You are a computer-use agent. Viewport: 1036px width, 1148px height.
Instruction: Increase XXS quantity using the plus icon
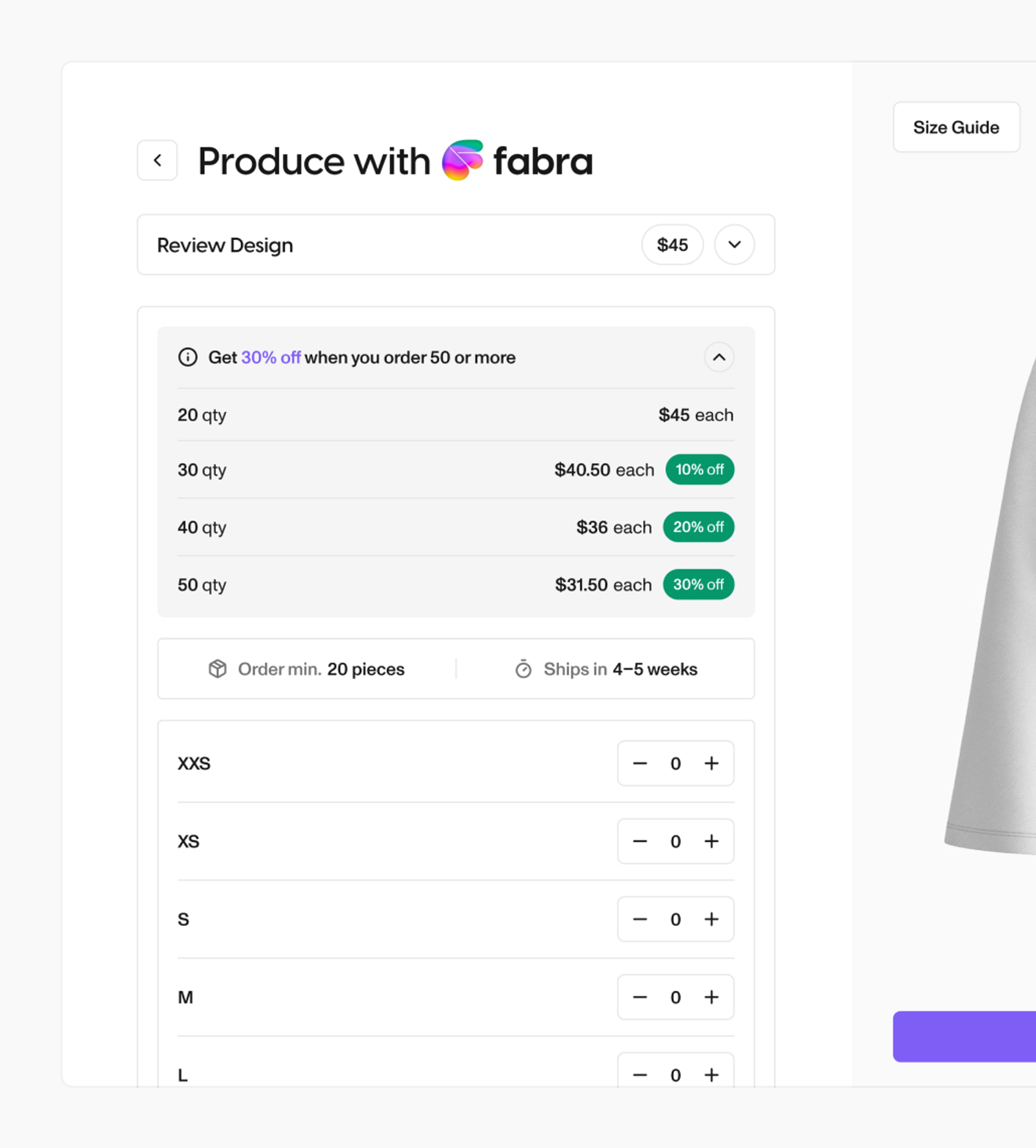[x=711, y=763]
